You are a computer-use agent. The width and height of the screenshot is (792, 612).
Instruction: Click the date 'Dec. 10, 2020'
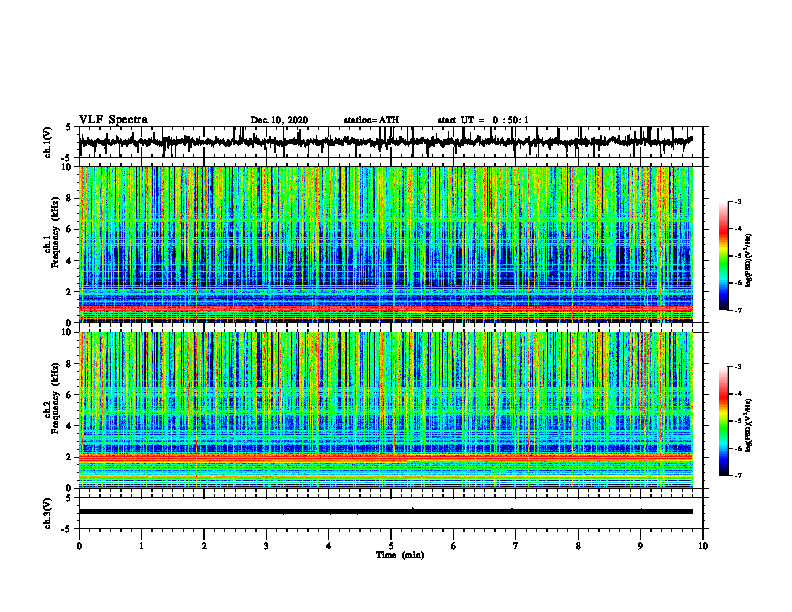click(x=279, y=120)
